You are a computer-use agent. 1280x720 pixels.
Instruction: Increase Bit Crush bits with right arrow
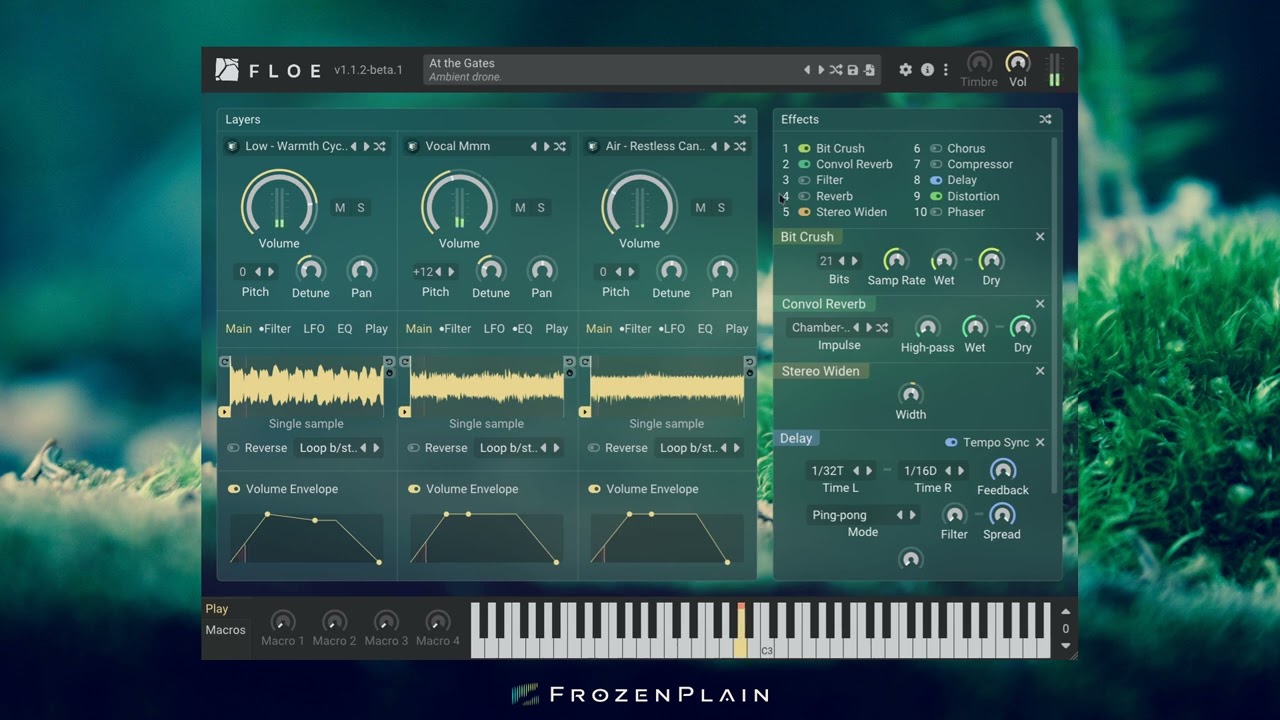coord(854,261)
